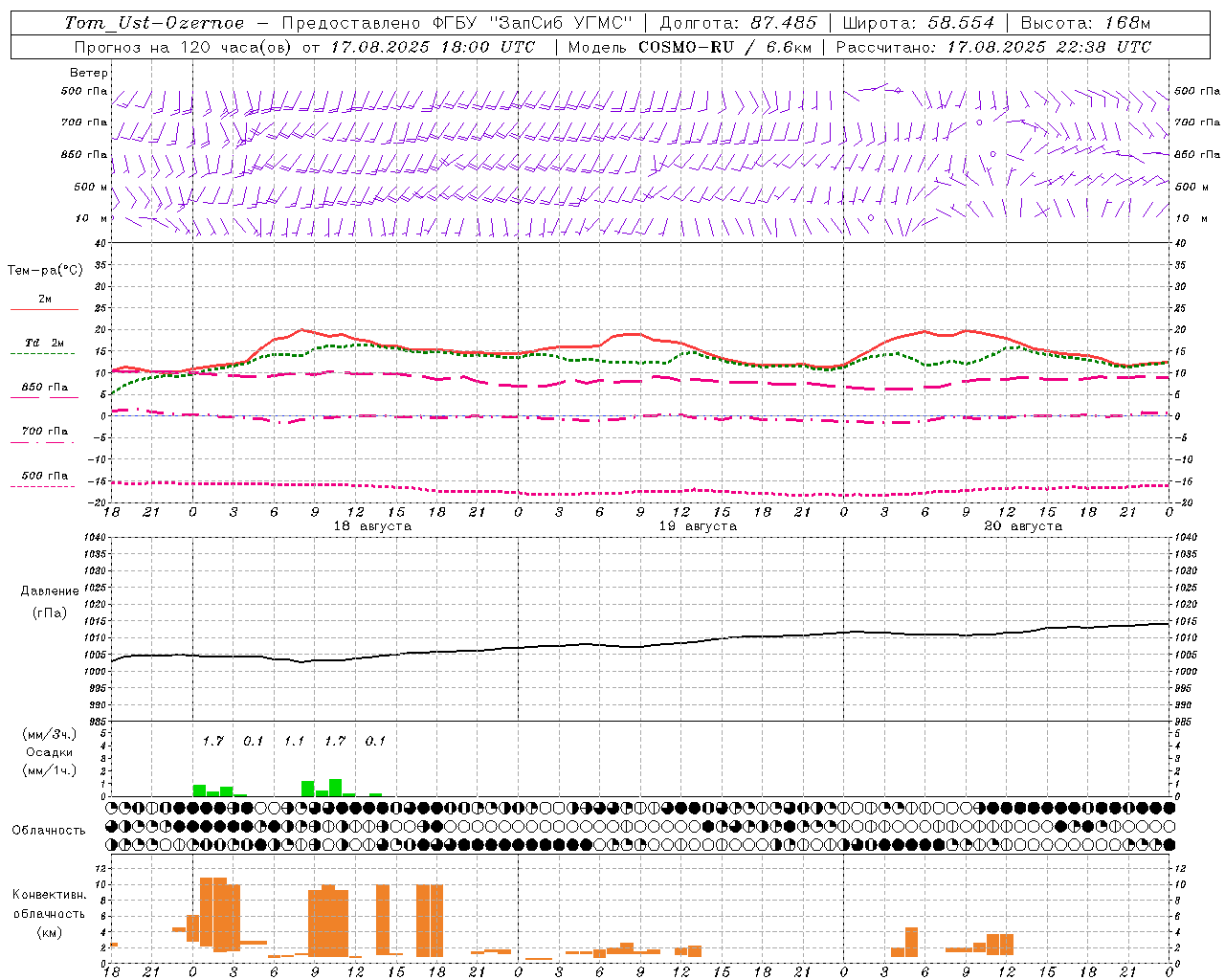Click 500 гПа entry in temperature legend
Image resolution: width=1225 pixels, height=980 pixels.
click(45, 476)
